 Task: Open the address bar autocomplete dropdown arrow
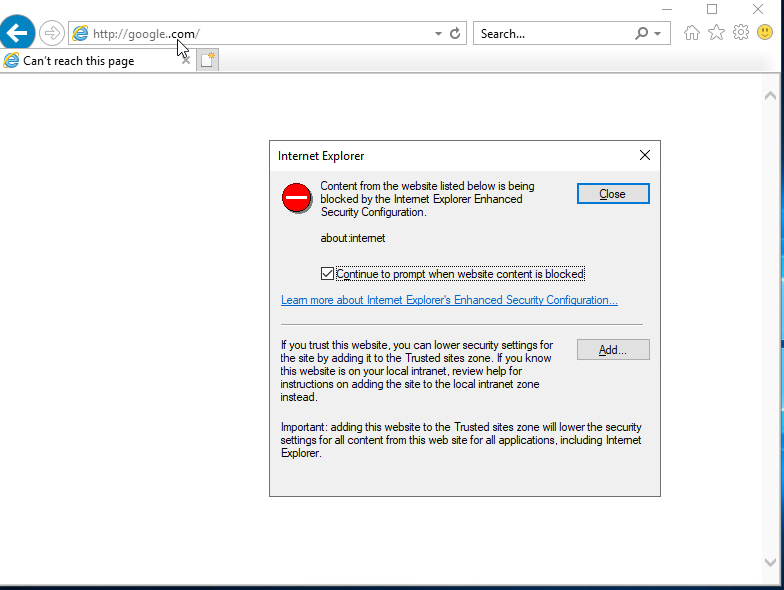[438, 34]
